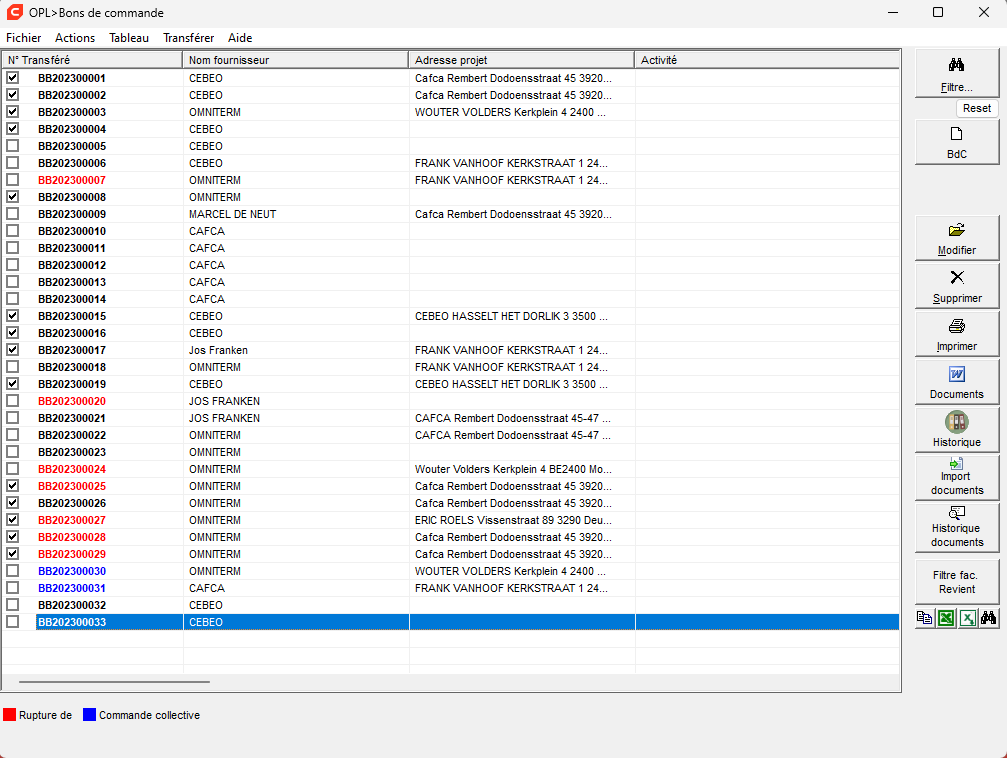Open the Transférer menu

188,38
